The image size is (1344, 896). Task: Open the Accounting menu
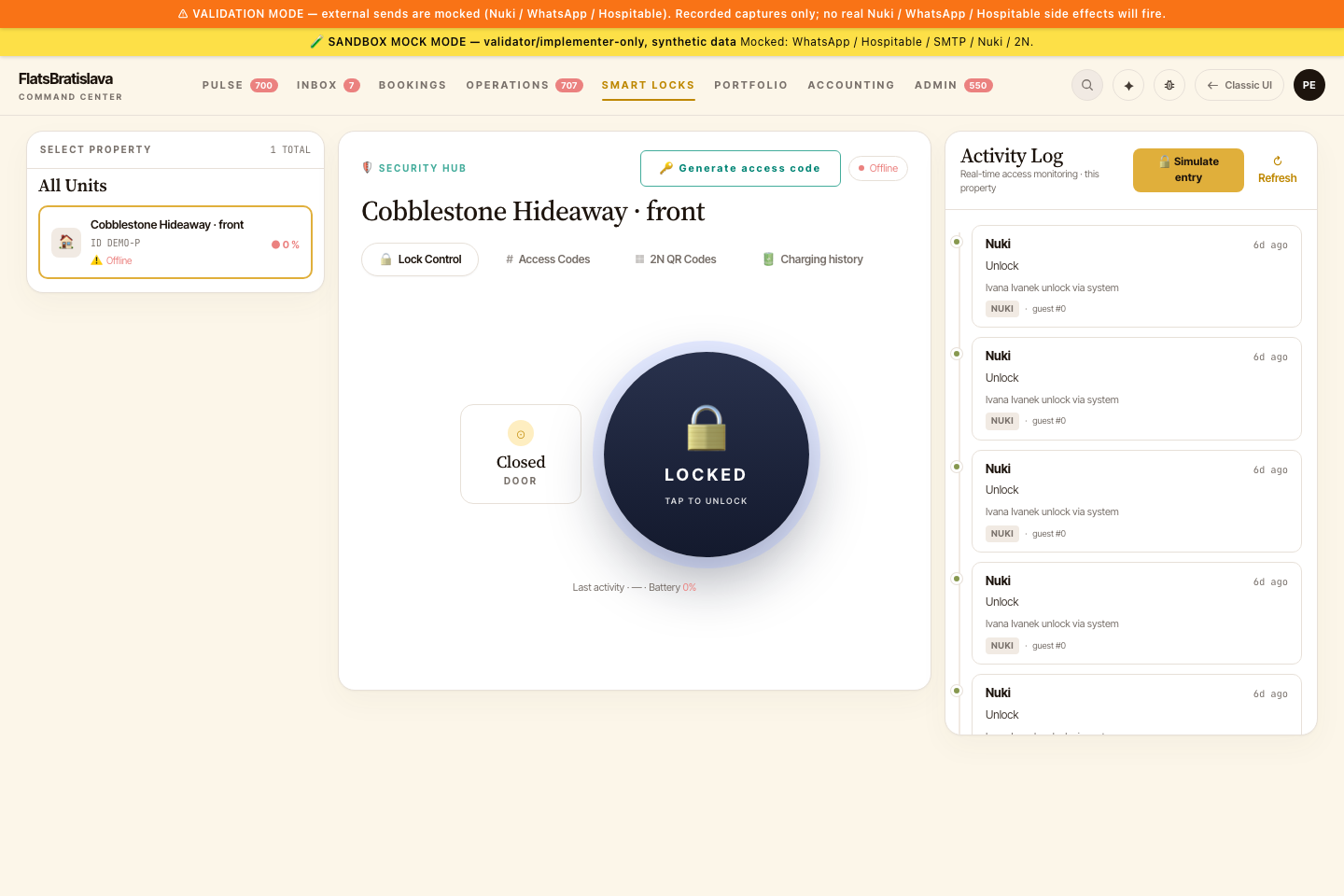pyautogui.click(x=851, y=85)
